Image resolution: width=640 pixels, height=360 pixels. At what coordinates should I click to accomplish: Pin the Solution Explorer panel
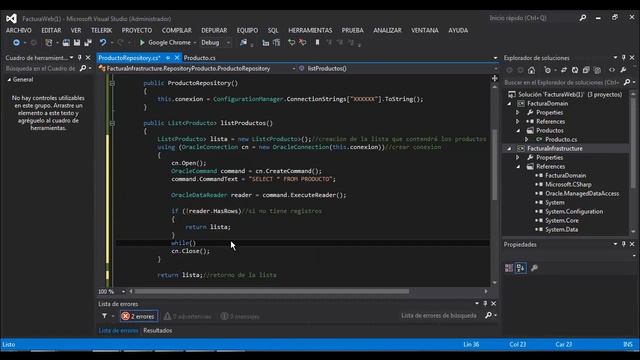coord(624,58)
